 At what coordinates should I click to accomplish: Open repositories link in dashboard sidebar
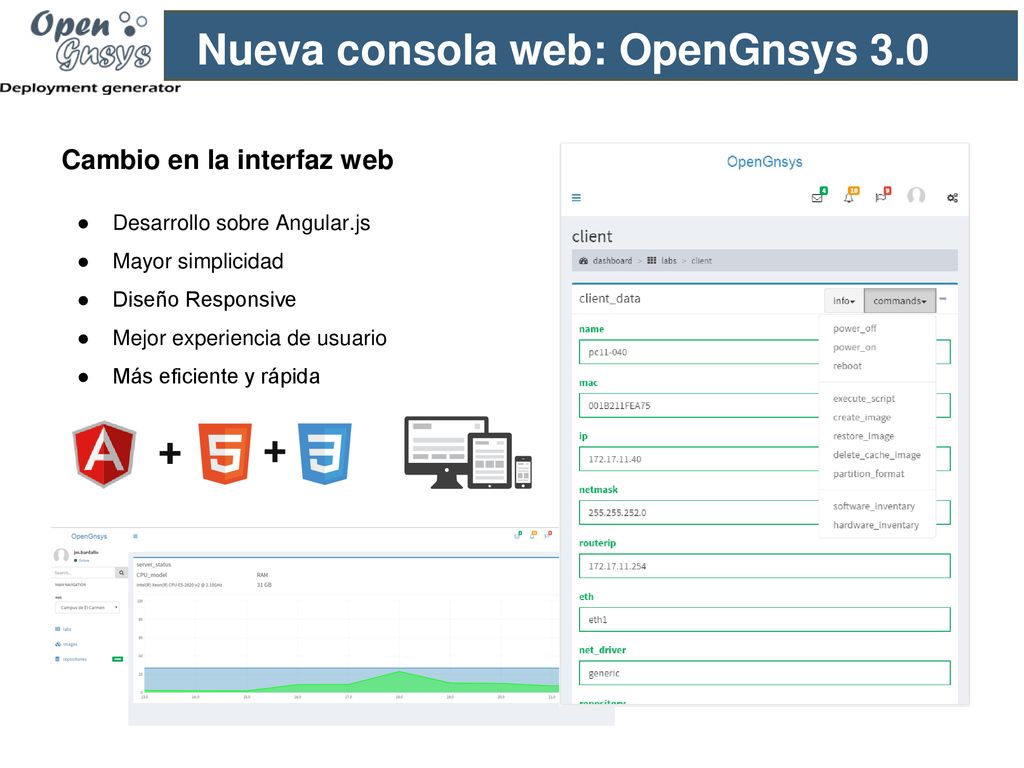[x=74, y=659]
